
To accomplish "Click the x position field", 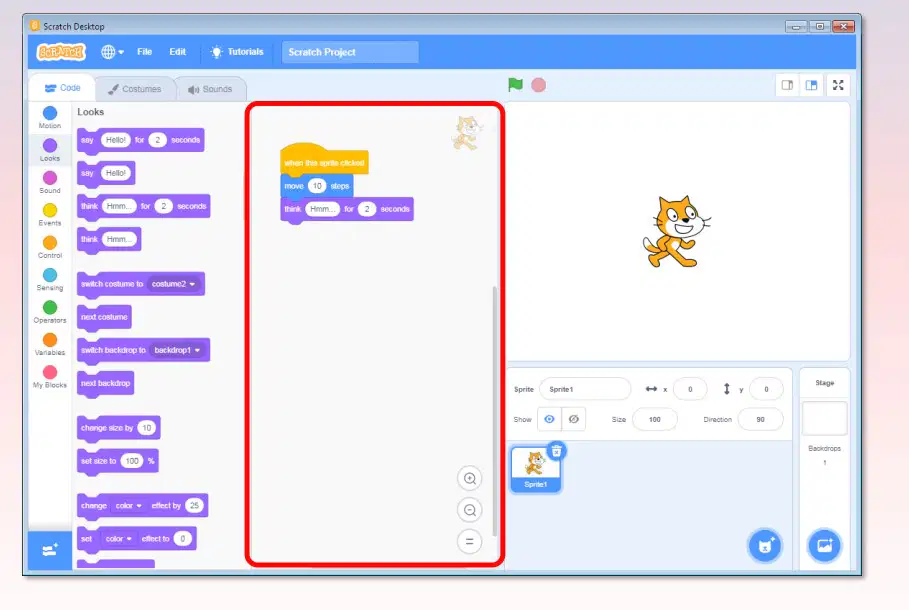I will coord(690,389).
